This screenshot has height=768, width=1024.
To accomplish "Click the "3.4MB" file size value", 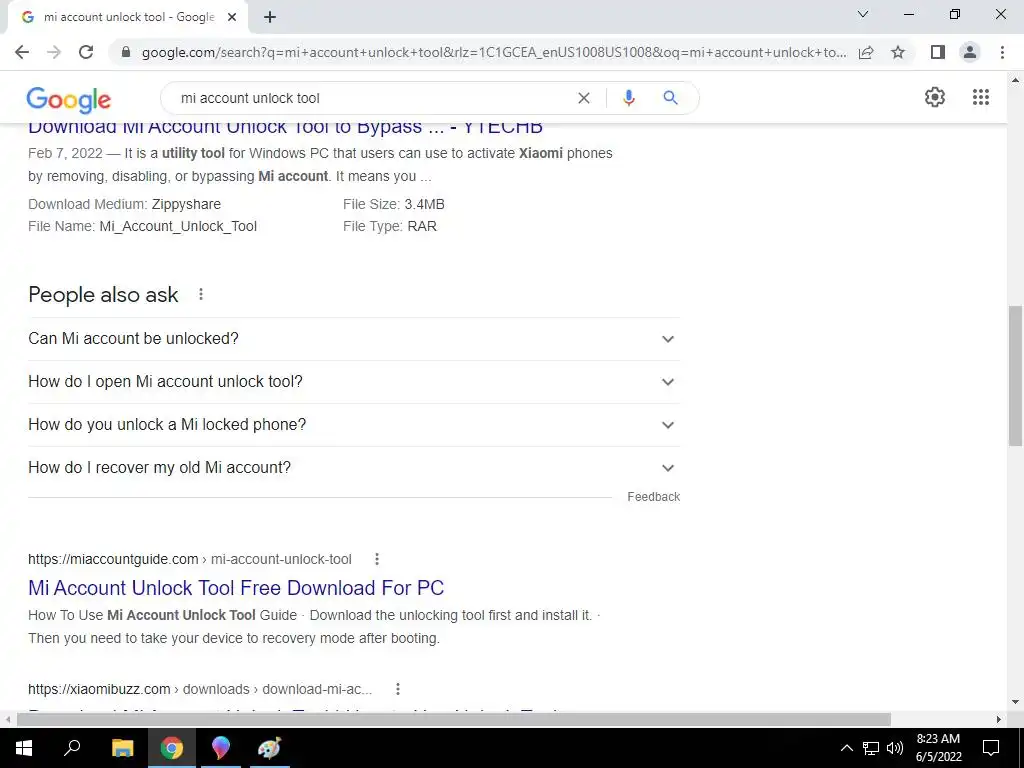I will point(424,204).
